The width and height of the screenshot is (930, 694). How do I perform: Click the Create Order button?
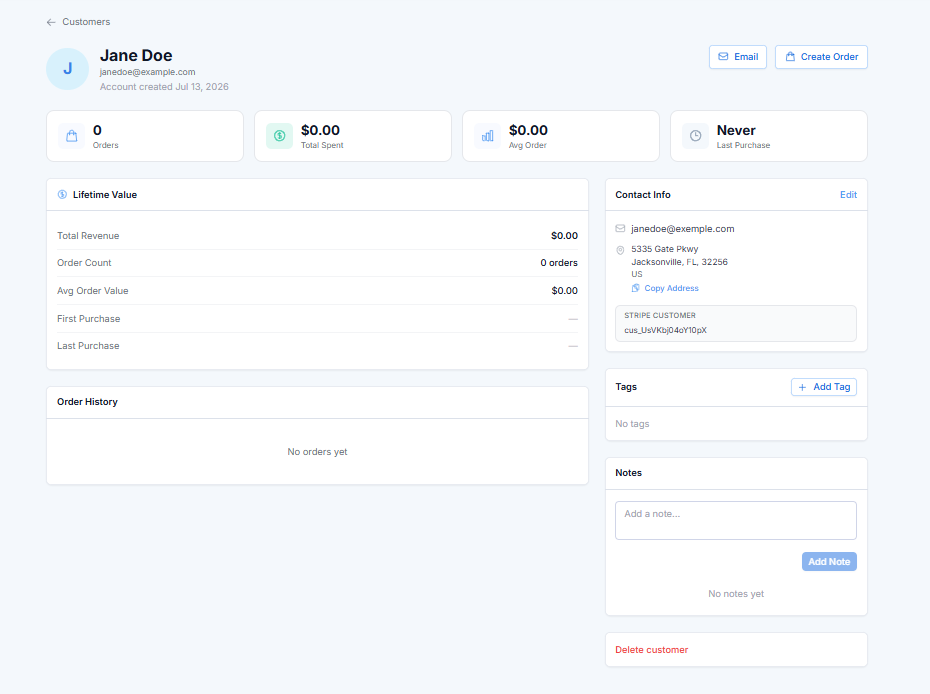(x=821, y=57)
